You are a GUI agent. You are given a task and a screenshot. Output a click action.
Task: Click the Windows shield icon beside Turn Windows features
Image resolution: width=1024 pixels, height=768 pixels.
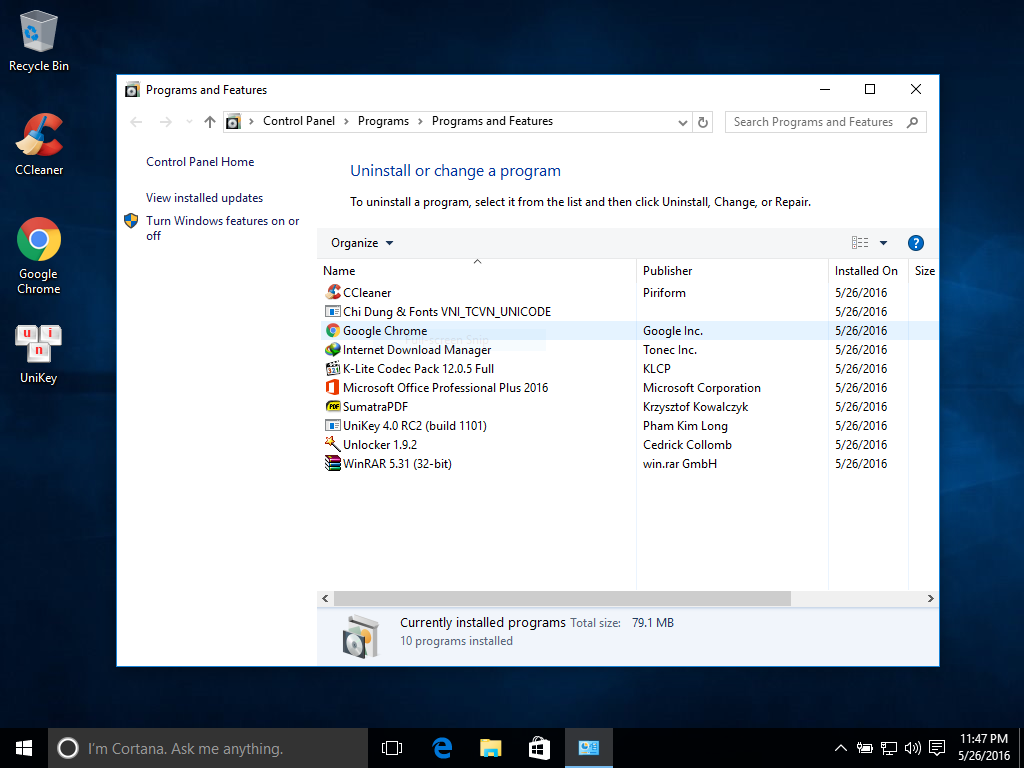click(131, 221)
